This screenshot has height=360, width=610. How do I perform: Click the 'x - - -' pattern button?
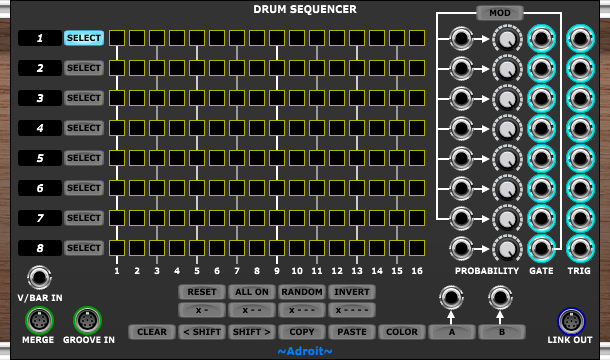(x=302, y=310)
